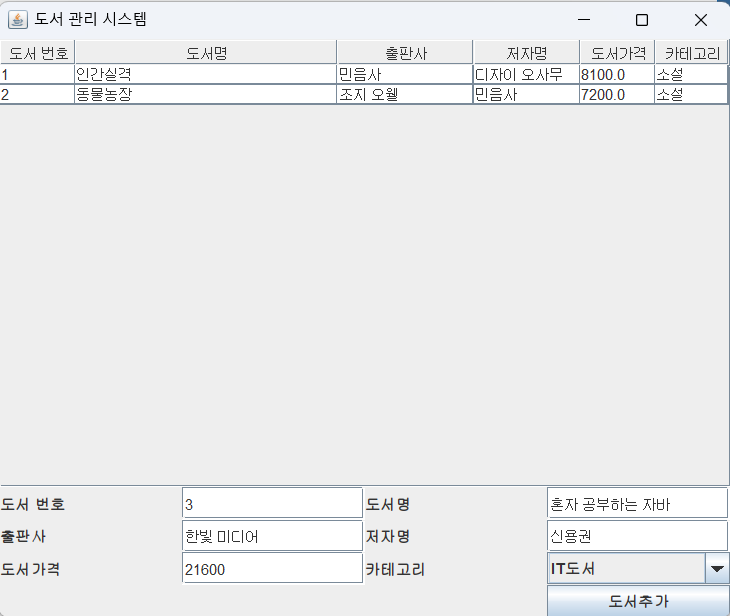Select the IT도서 value in category combo
Screen dimensions: 730x616
pyautogui.click(x=627, y=569)
